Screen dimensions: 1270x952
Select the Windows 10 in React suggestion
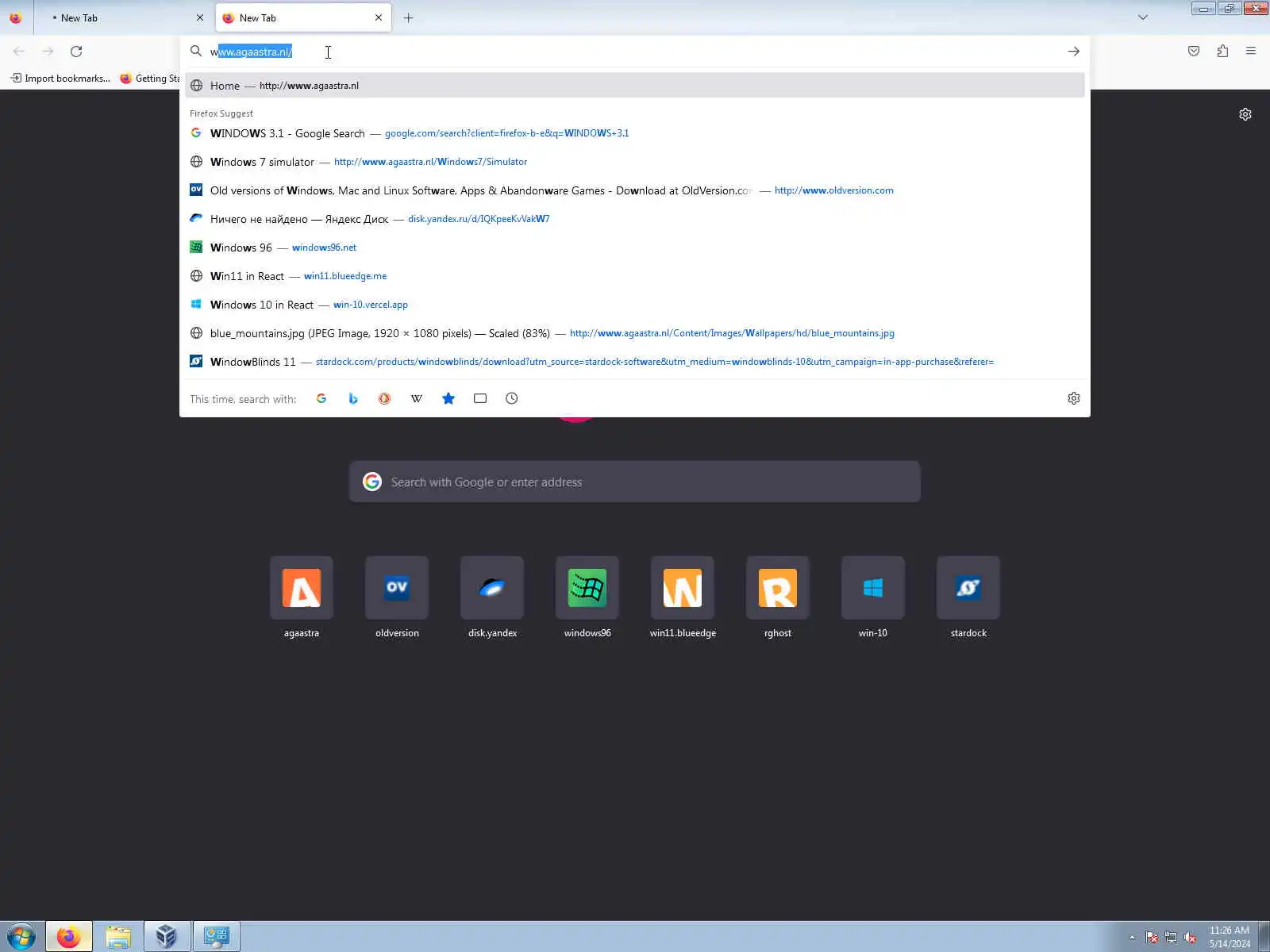click(635, 305)
